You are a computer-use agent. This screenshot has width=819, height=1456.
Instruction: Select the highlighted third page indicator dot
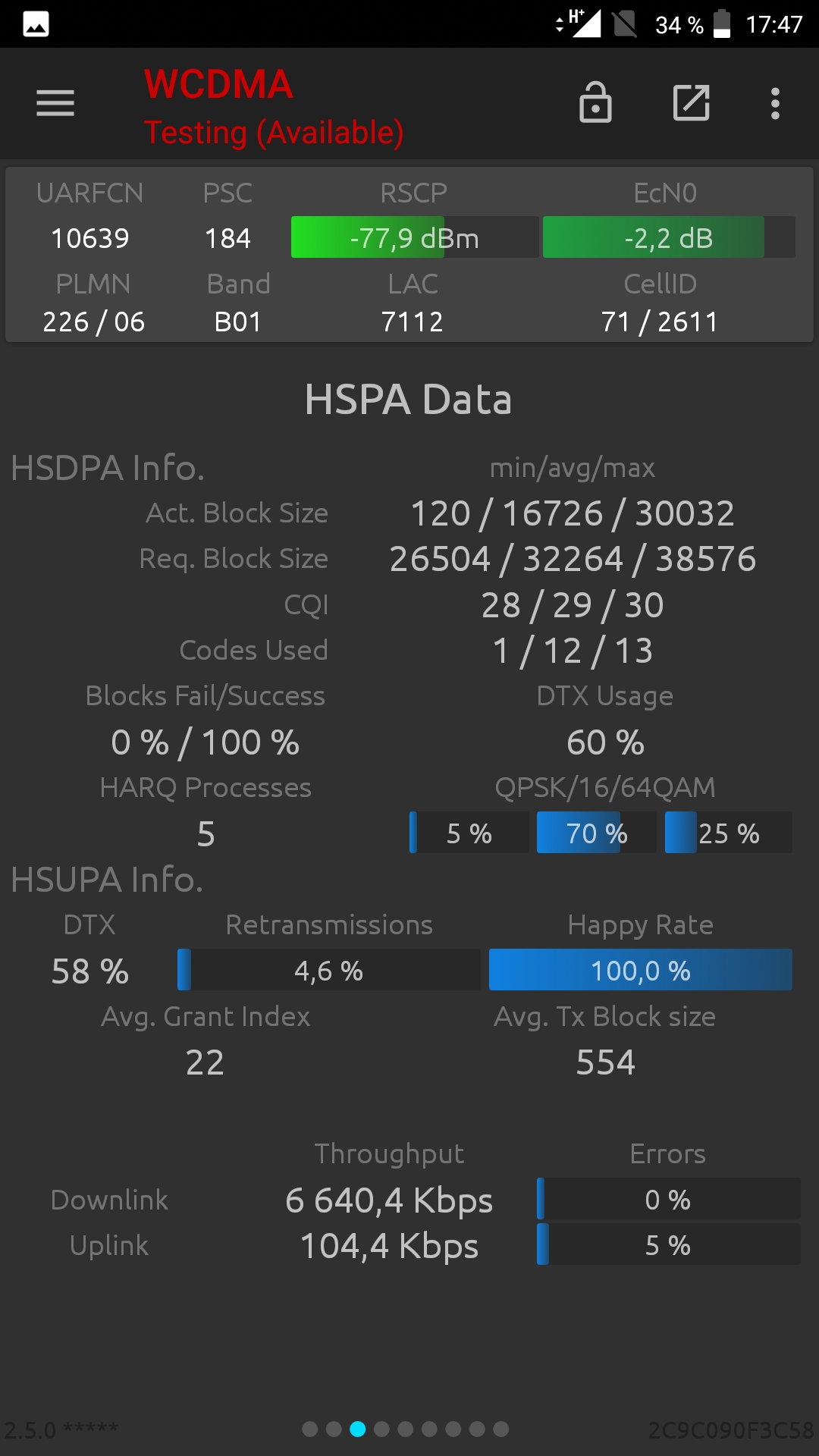tap(358, 1429)
